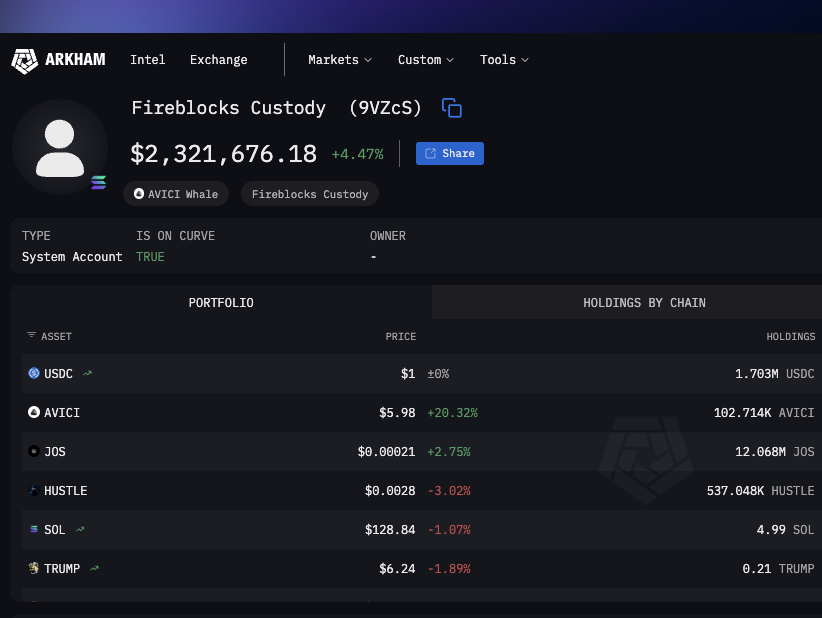Click the AVICI Whale tag
822x618 pixels.
[x=176, y=194]
